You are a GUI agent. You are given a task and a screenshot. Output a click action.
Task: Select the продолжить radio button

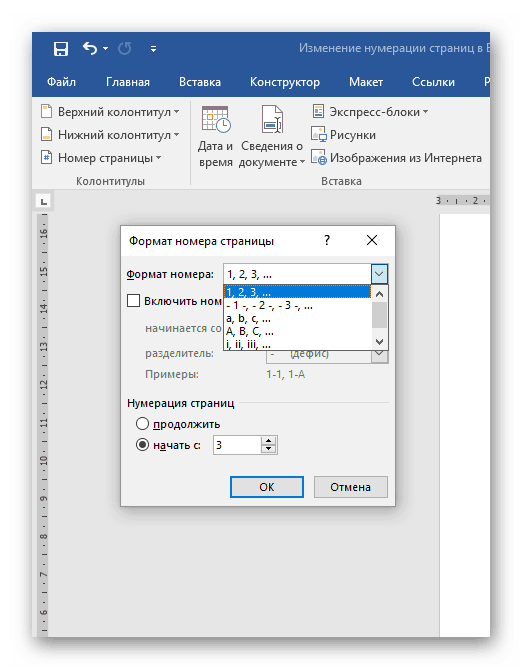point(142,424)
